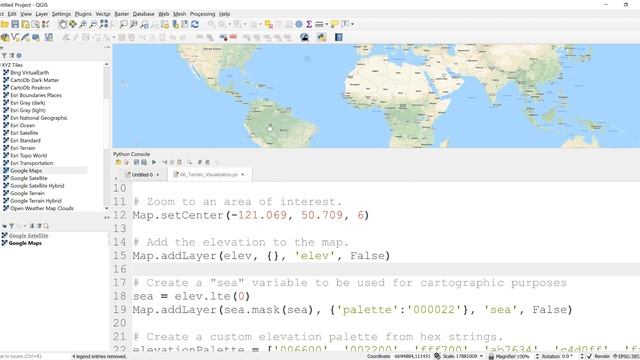Click code line 15 Map.addLayer elev

(261, 256)
